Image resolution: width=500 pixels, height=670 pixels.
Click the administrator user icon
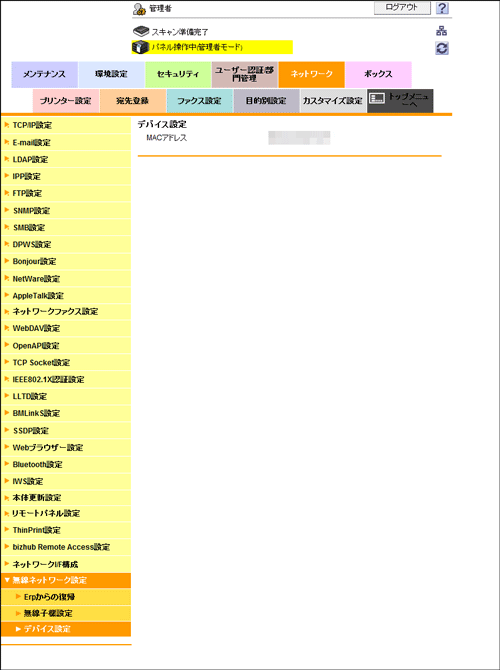pyautogui.click(x=139, y=9)
